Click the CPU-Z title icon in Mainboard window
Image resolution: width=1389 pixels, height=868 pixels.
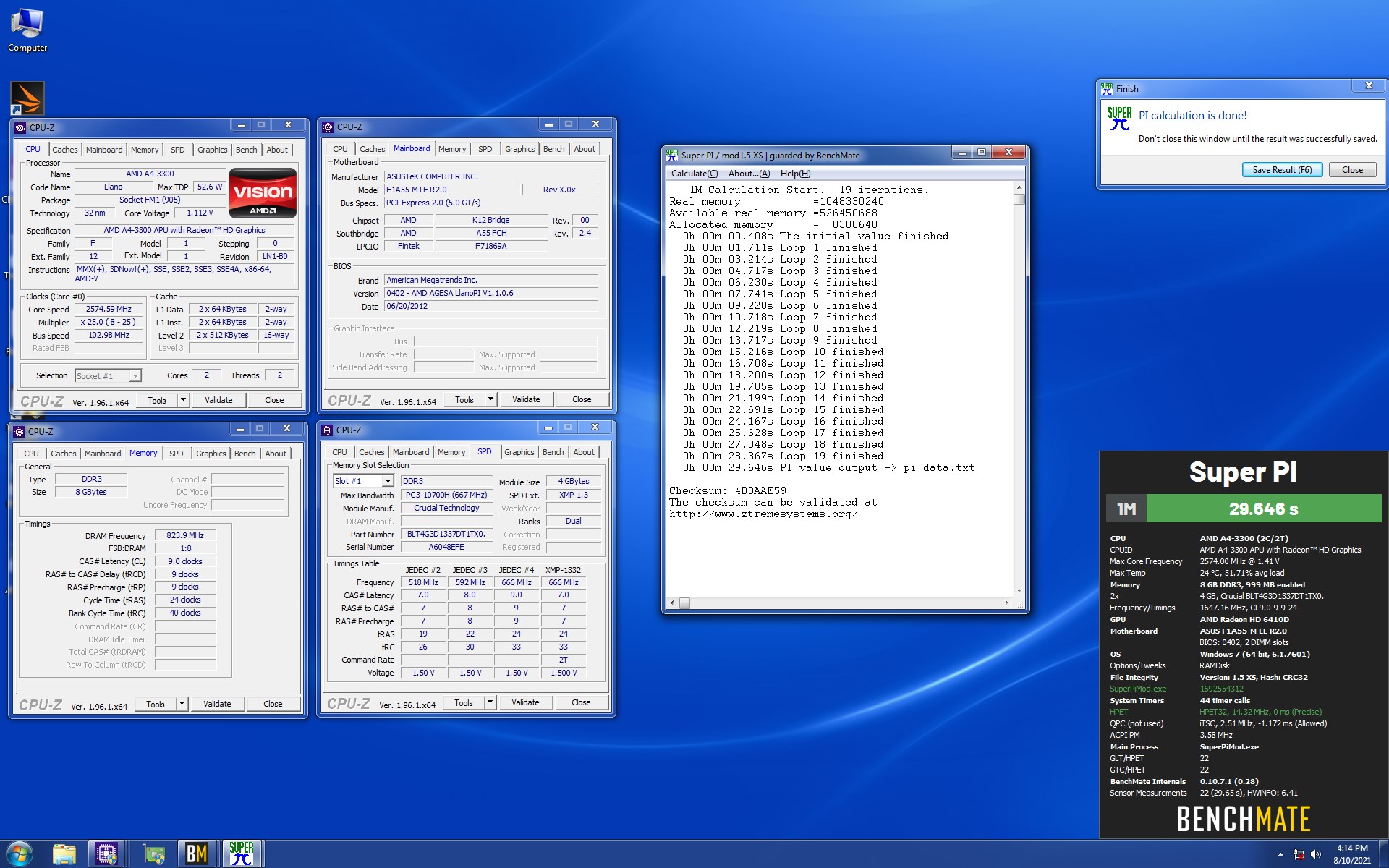point(328,127)
